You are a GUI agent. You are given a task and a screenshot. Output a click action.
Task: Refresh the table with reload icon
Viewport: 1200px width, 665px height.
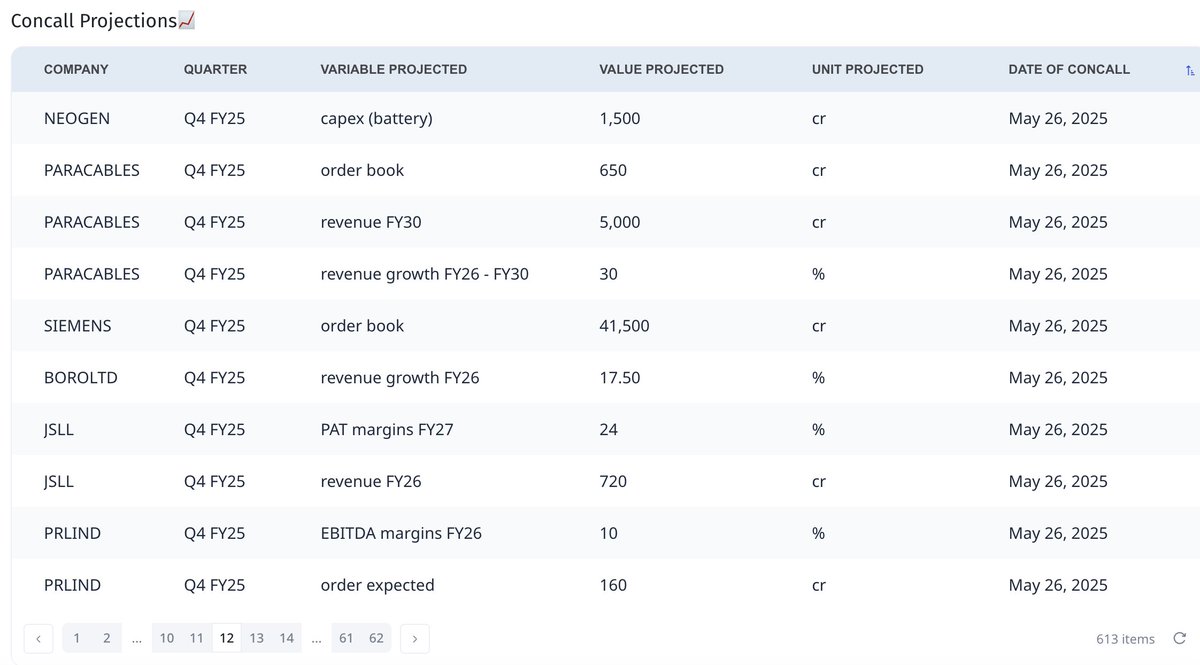point(1180,638)
